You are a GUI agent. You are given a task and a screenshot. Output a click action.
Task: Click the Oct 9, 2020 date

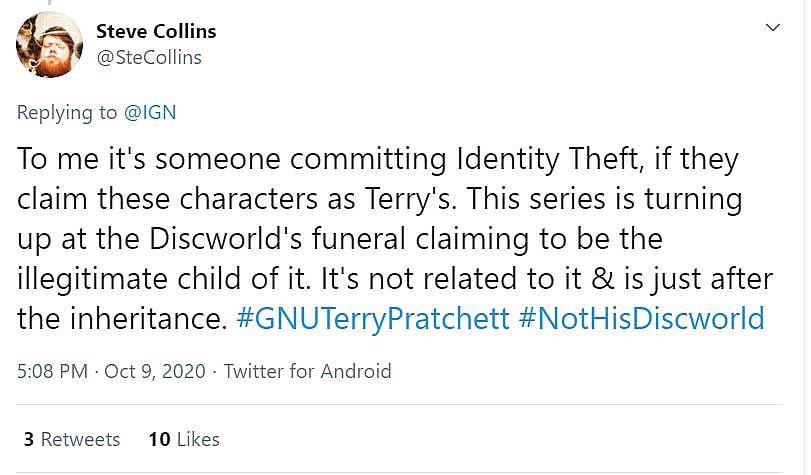[155, 371]
